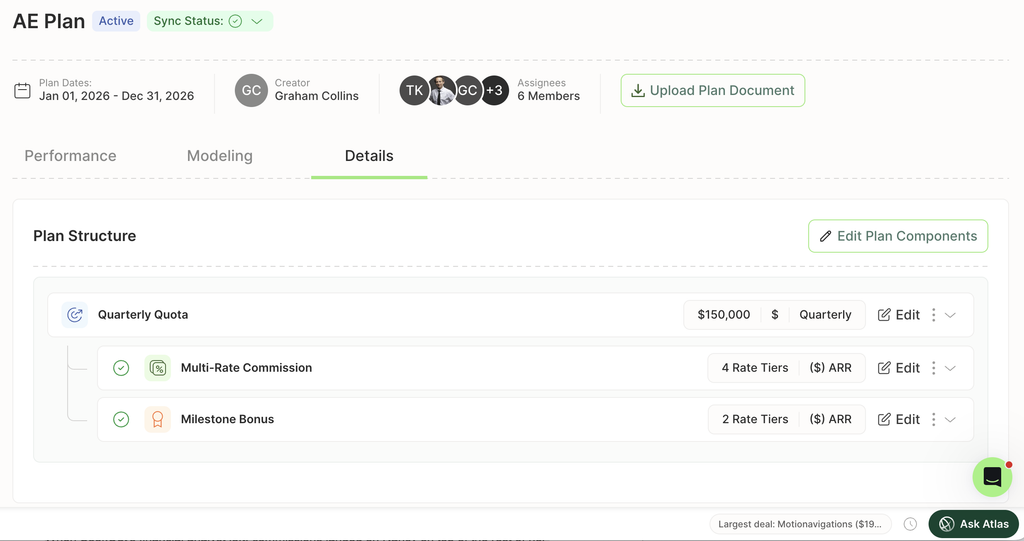Click the assignee GC avatar
Screen dimensions: 1024x541
(x=468, y=90)
